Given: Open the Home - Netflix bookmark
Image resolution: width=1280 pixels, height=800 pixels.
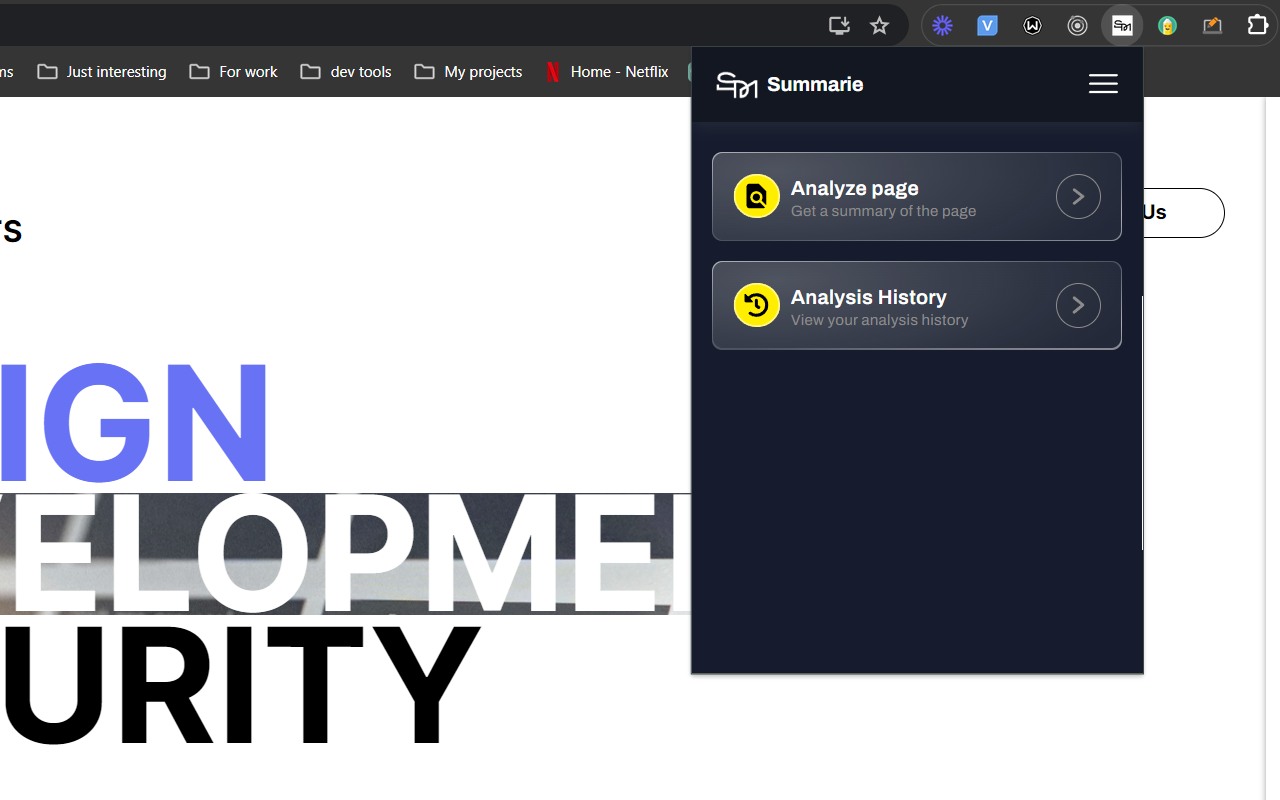Looking at the screenshot, I should coord(607,72).
